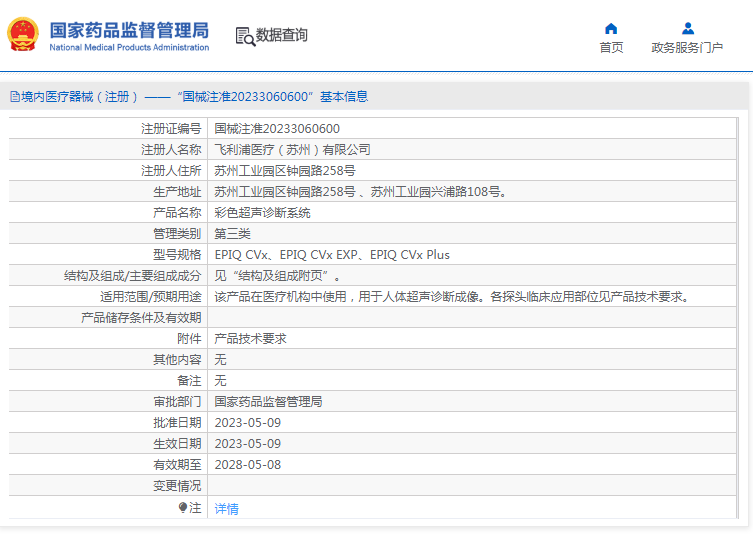753x538 pixels.
Task: Click the 其他内容 label
Action: tap(177, 360)
